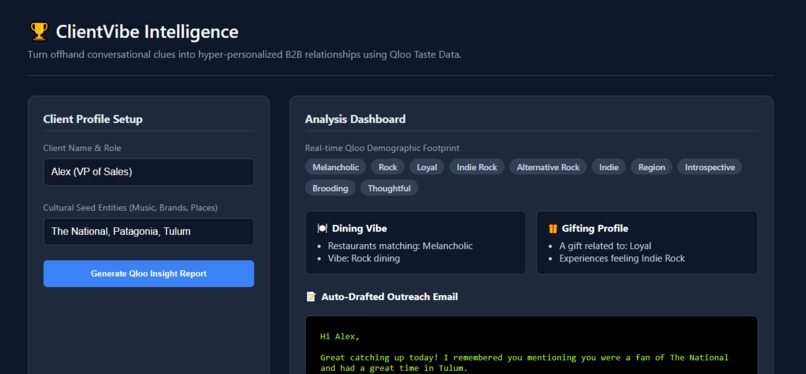The width and height of the screenshot is (806, 374).
Task: Click the Gifting Profile card title
Action: (x=595, y=229)
